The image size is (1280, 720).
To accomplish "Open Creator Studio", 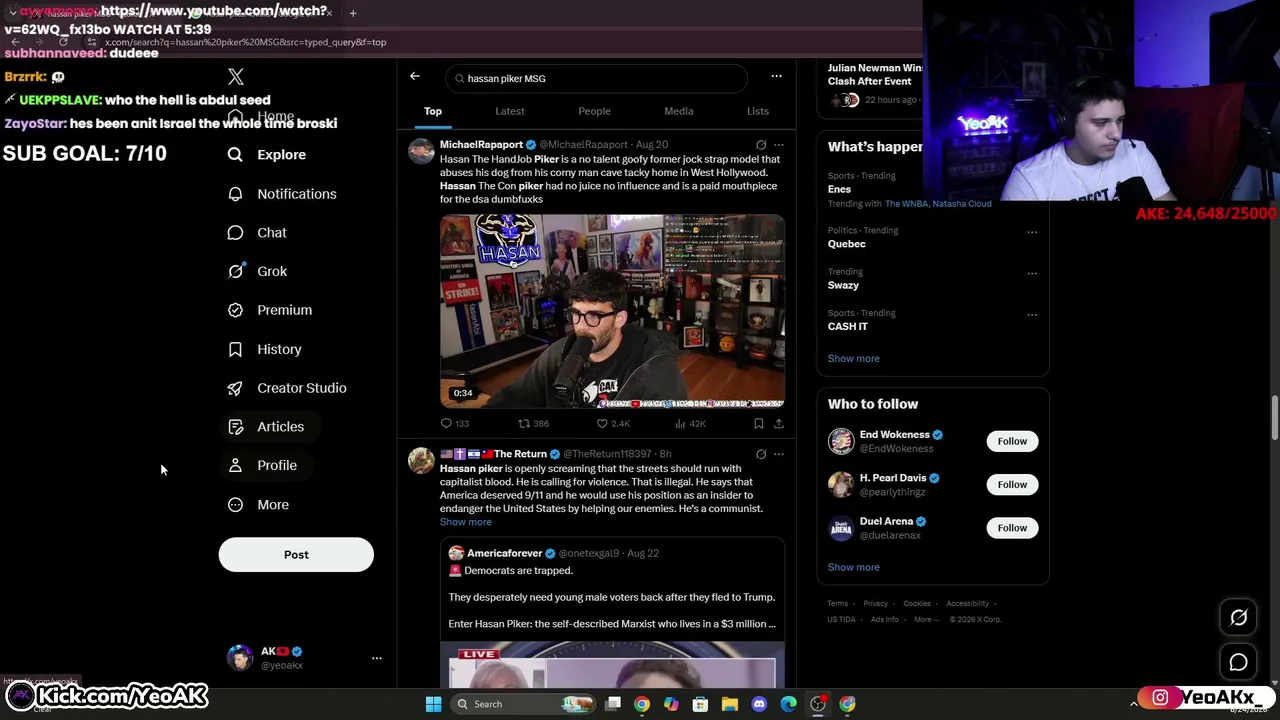I will click(287, 388).
